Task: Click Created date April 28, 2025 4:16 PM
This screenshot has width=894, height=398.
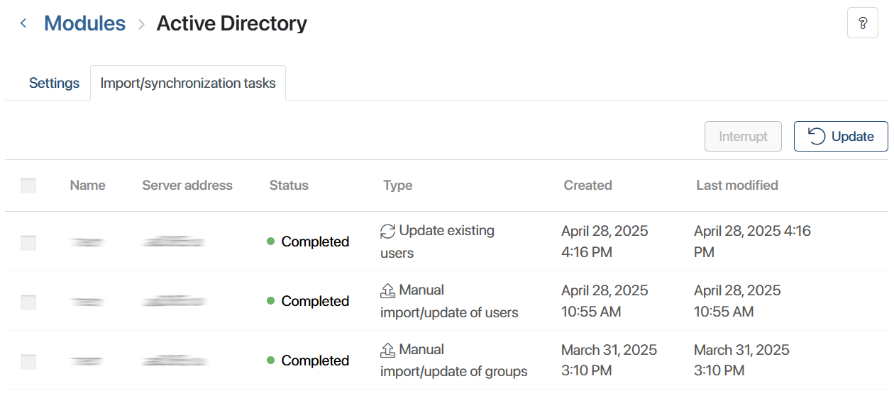Action: [x=605, y=242]
